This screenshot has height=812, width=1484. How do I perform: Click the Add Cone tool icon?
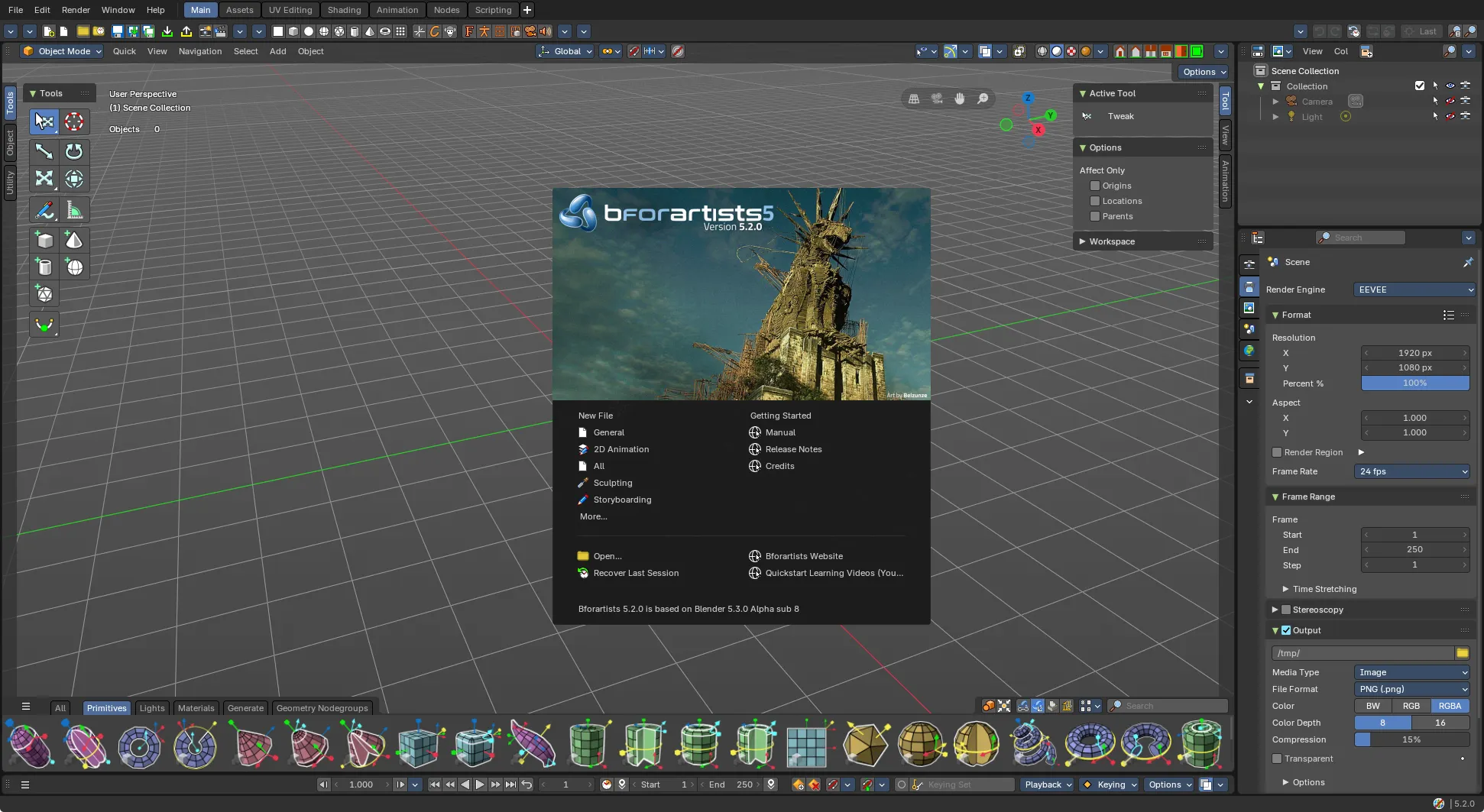click(x=74, y=240)
